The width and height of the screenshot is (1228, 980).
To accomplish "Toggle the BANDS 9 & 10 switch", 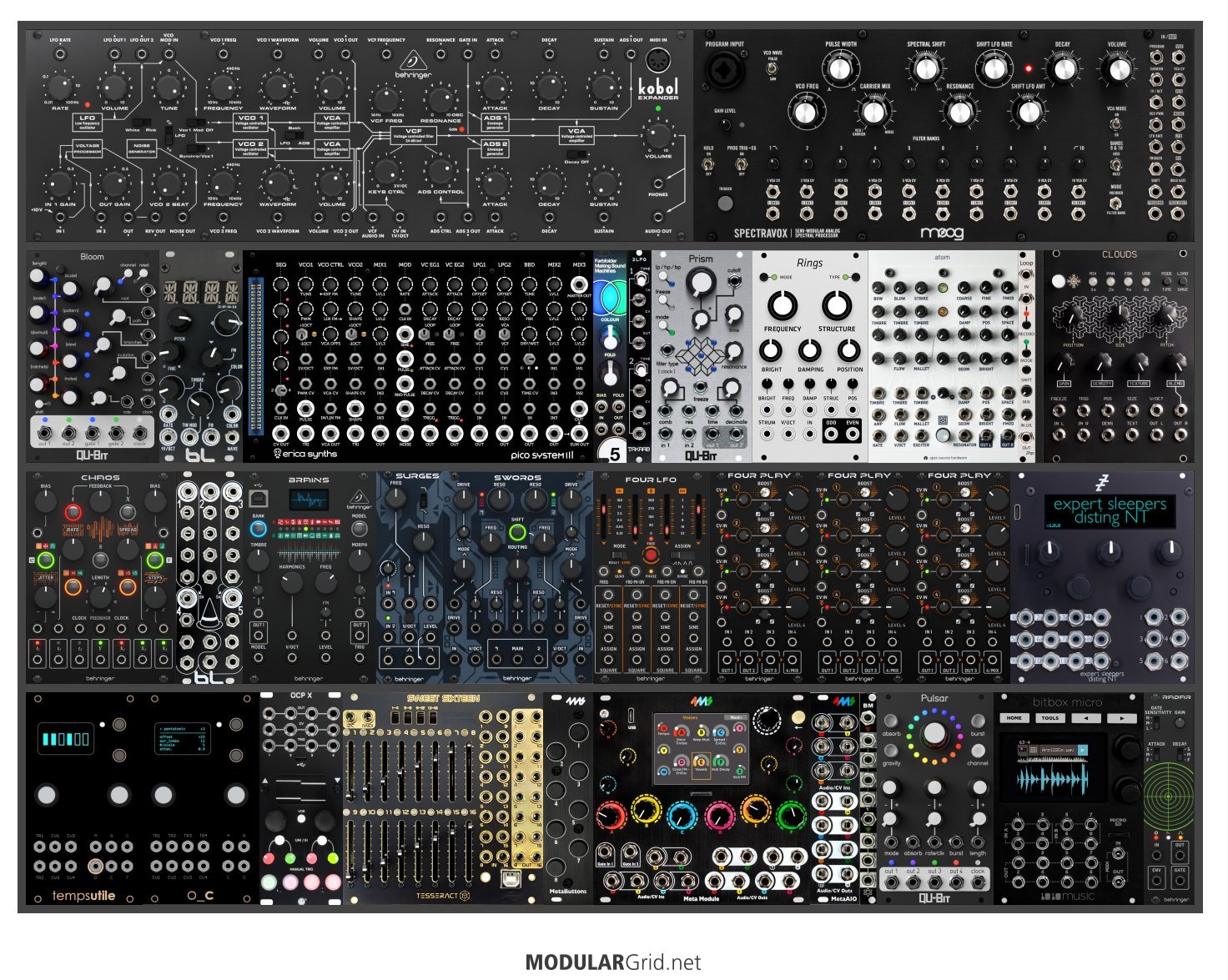I will [x=1117, y=163].
